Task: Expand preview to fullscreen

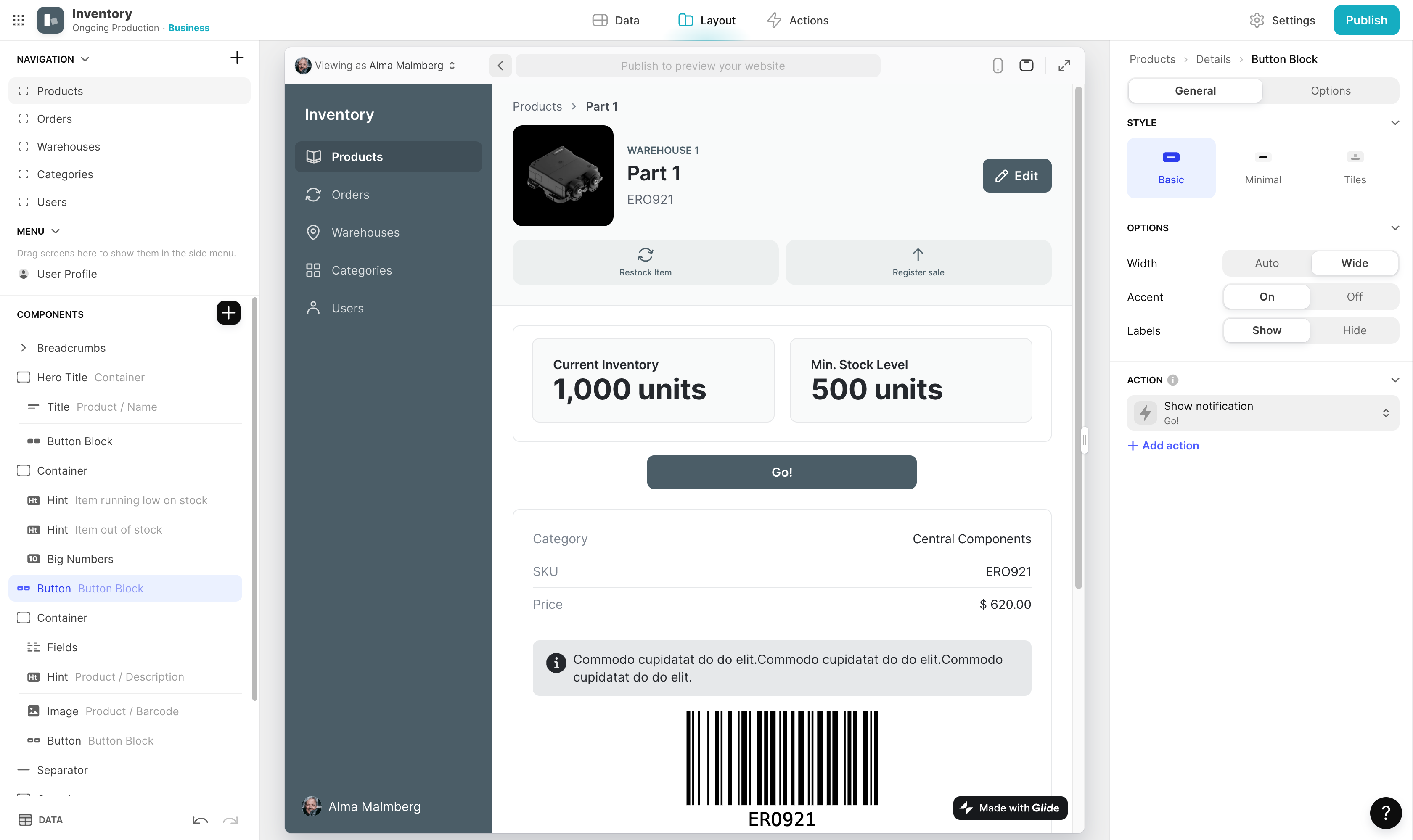Action: coord(1064,66)
